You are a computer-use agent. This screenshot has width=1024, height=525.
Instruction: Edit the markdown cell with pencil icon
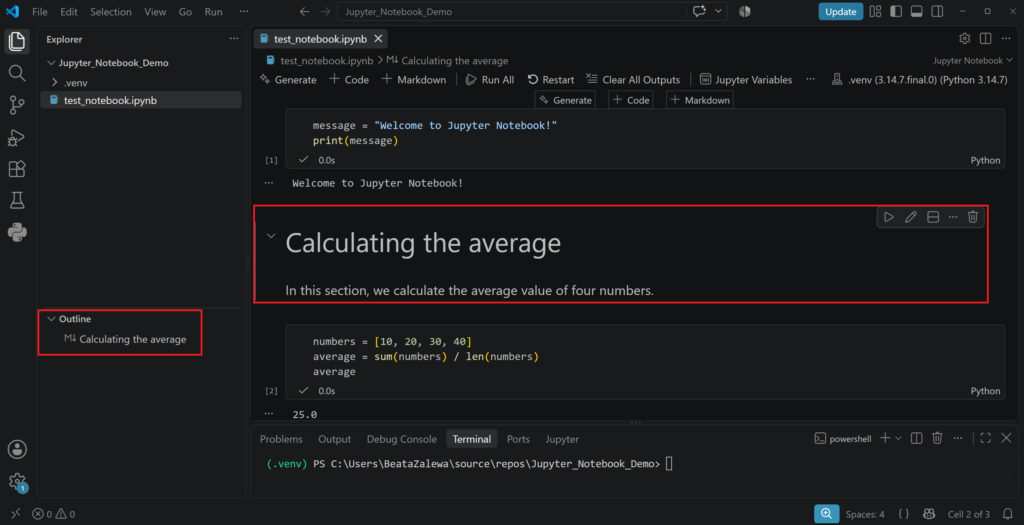point(911,217)
